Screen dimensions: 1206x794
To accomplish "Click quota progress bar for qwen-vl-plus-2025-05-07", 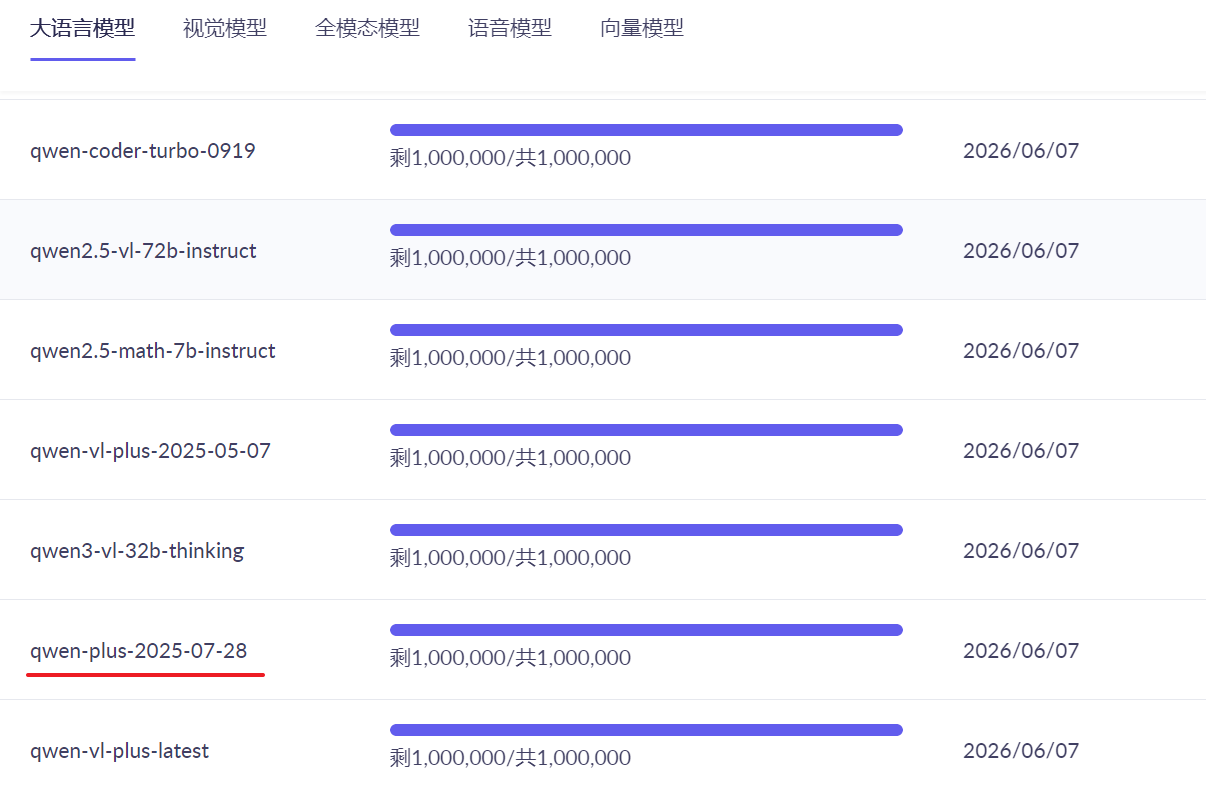I will pos(646,430).
